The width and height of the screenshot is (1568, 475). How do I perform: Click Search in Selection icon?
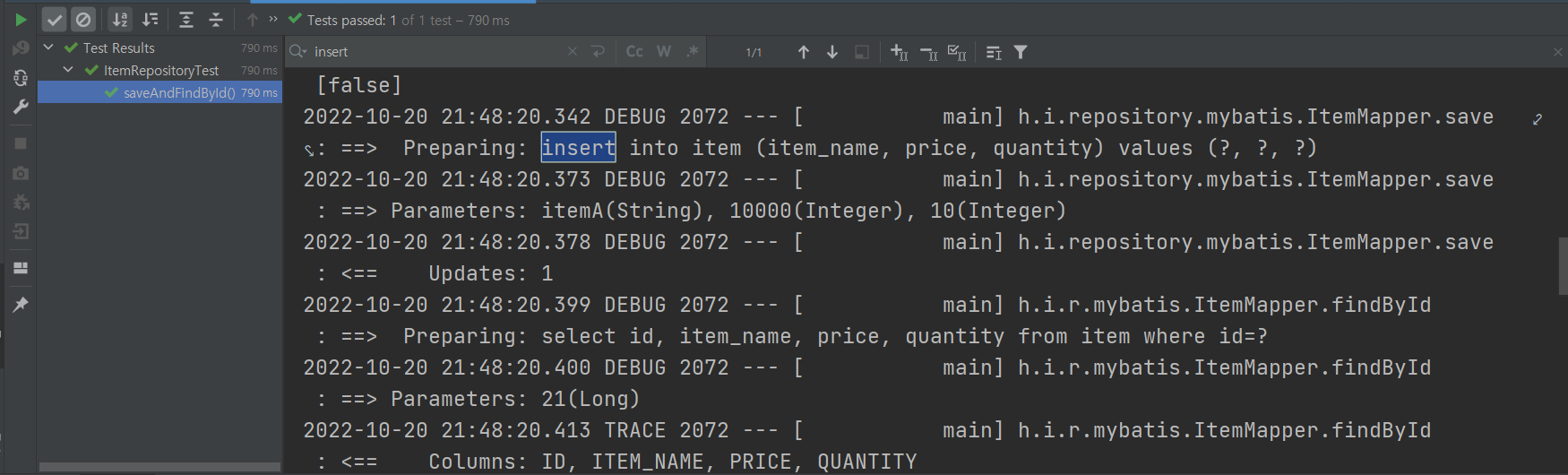coord(994,53)
